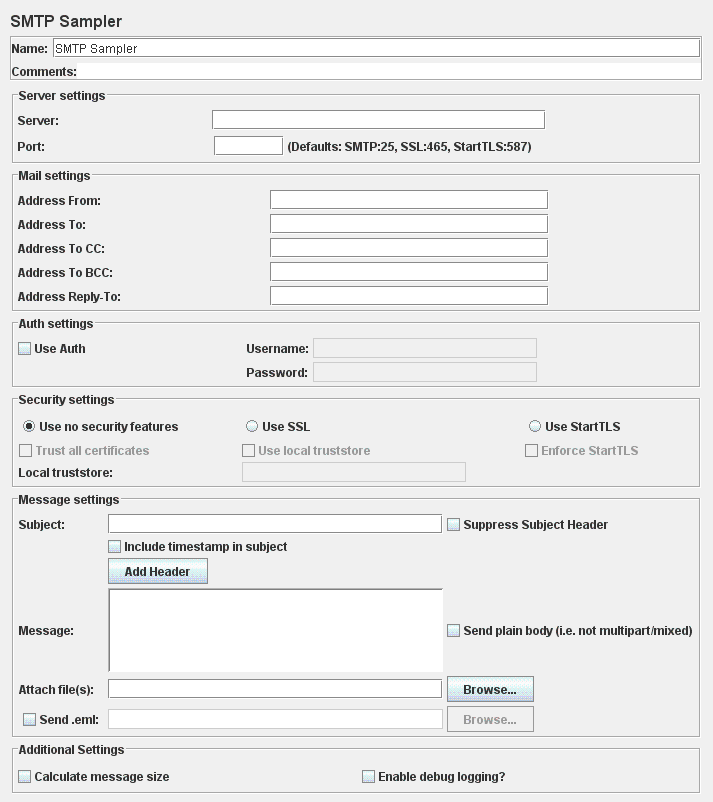Image resolution: width=713 pixels, height=802 pixels.
Task: Enable Include timestamp in subject
Action: click(x=115, y=547)
